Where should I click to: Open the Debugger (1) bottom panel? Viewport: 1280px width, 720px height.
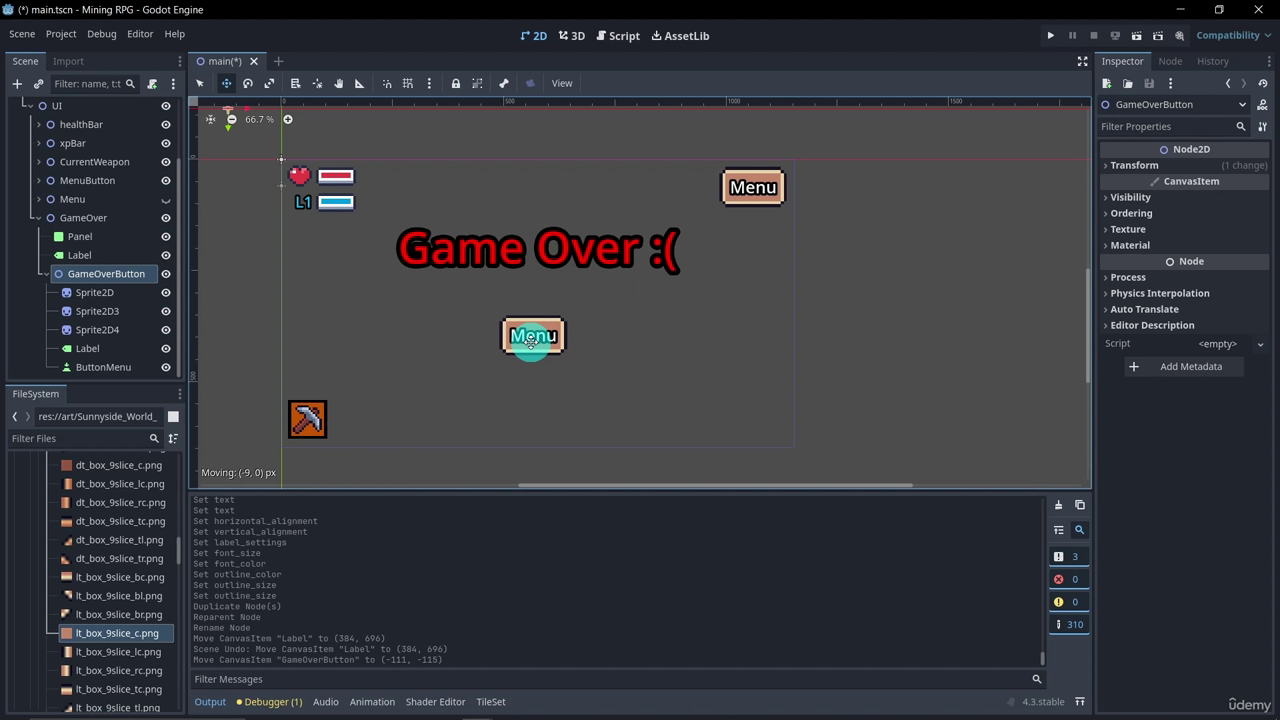pyautogui.click(x=269, y=702)
